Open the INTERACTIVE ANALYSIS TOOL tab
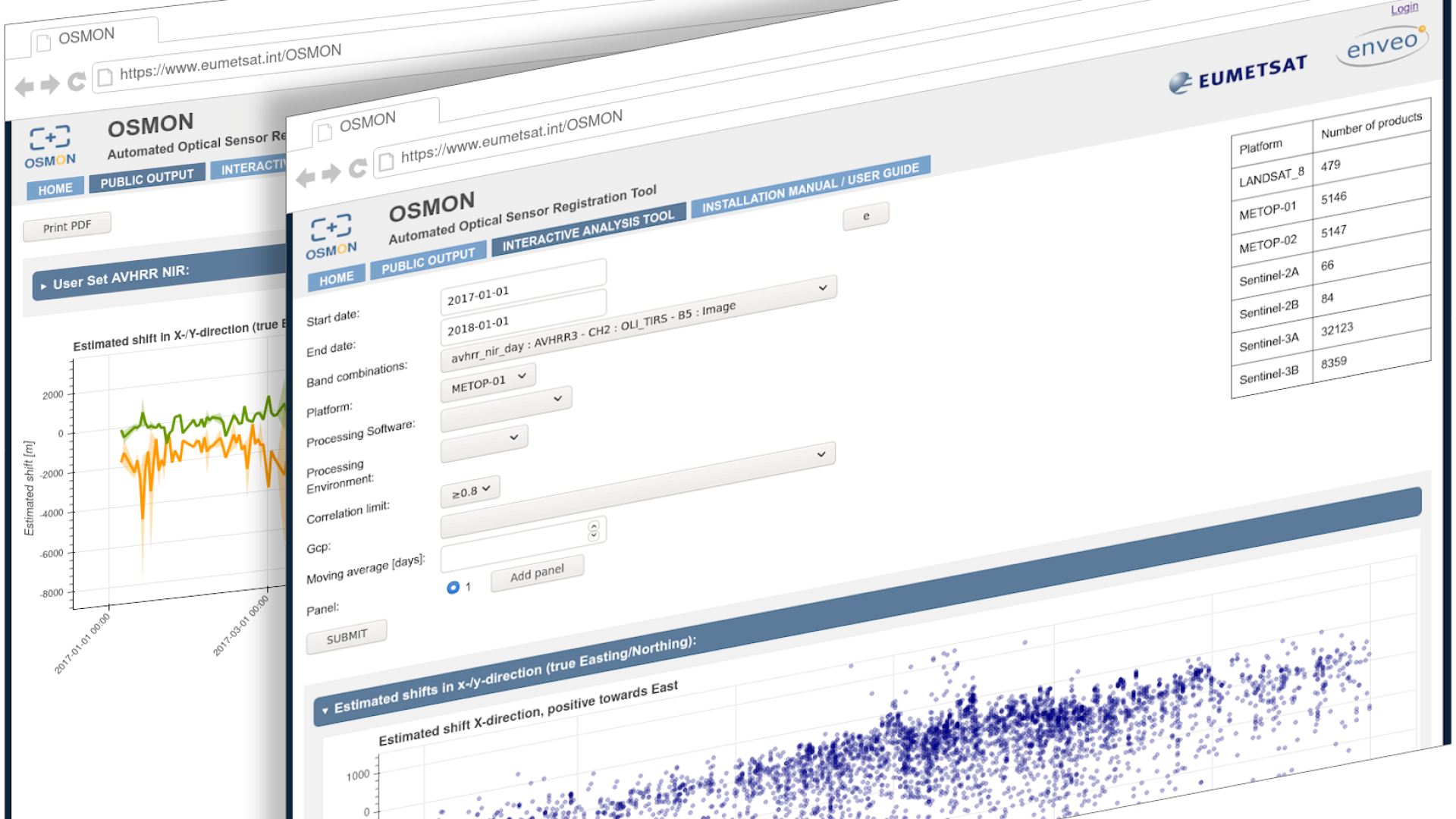Viewport: 1456px width, 819px height. [588, 230]
